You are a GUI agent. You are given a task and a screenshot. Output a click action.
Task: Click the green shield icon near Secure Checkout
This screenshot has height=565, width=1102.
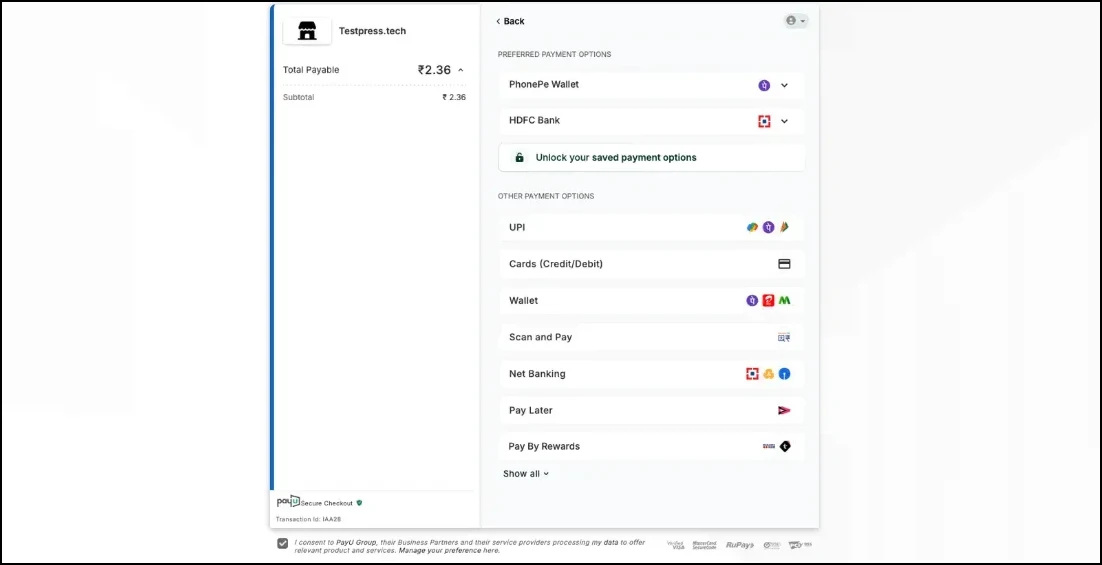[359, 503]
